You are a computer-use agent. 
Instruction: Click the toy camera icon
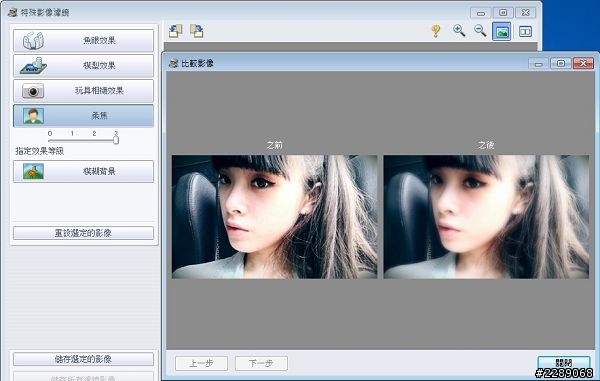33,91
